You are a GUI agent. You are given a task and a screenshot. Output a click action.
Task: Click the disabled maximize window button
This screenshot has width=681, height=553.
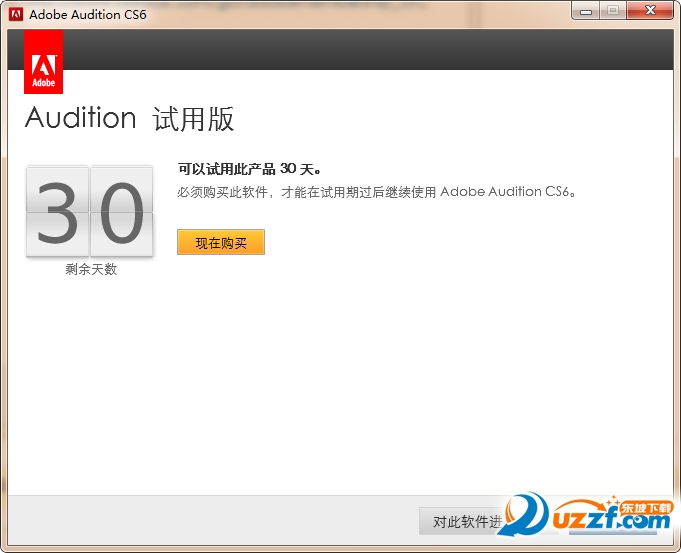(x=613, y=11)
